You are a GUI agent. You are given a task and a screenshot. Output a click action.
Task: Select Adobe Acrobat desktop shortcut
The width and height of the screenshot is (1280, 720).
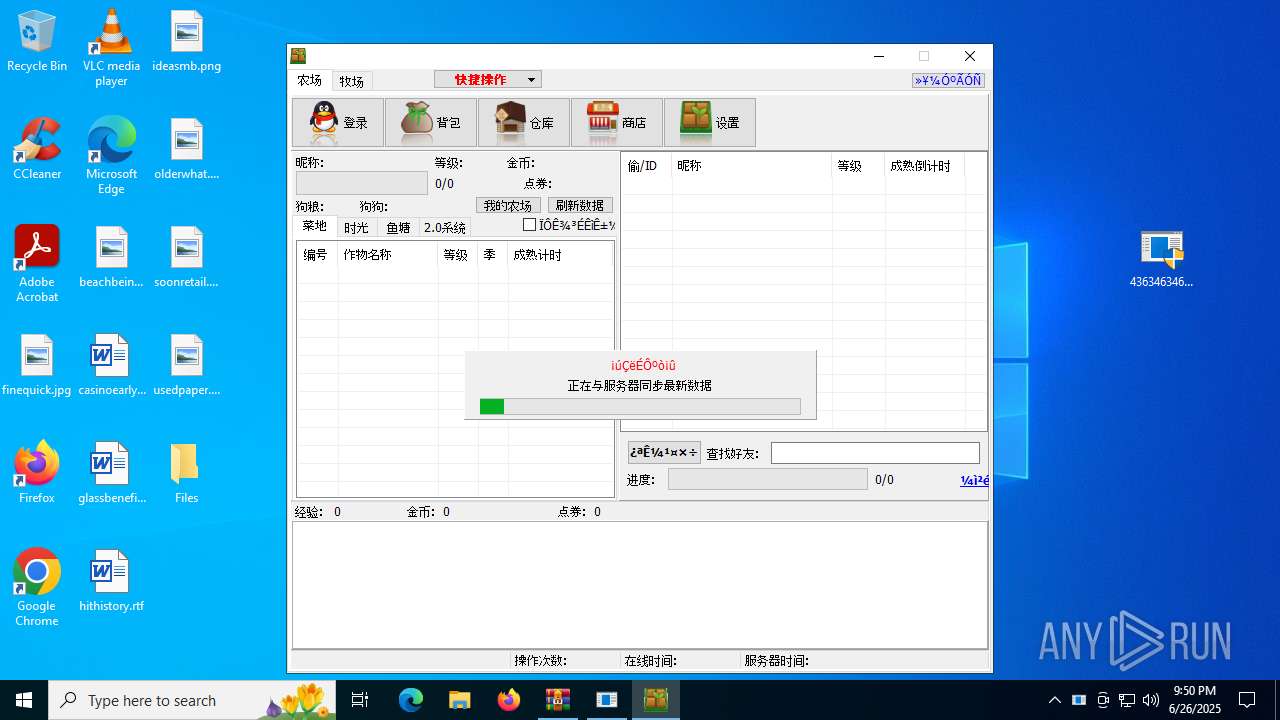(x=37, y=264)
